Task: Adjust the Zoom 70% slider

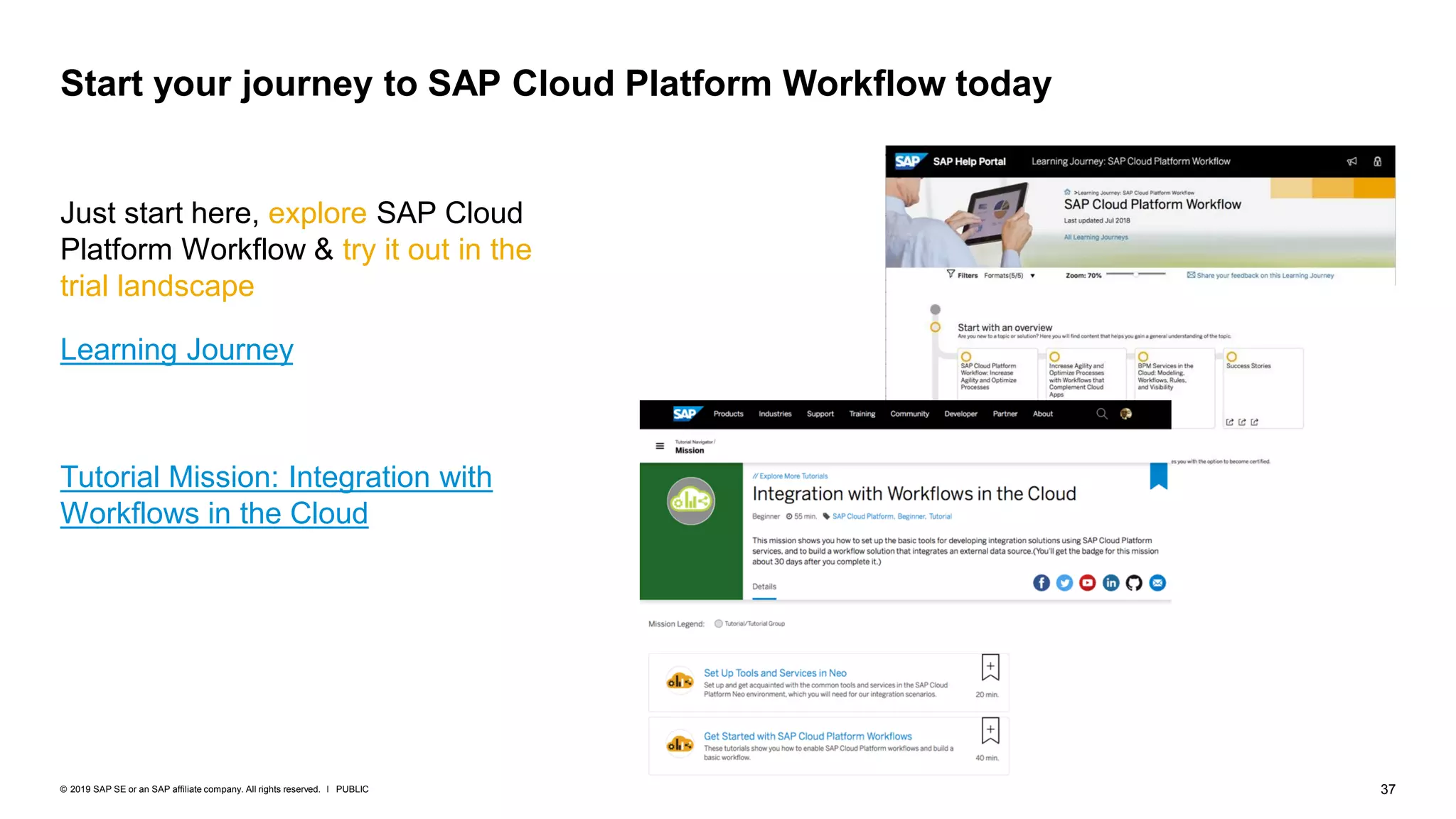Action: point(1136,274)
